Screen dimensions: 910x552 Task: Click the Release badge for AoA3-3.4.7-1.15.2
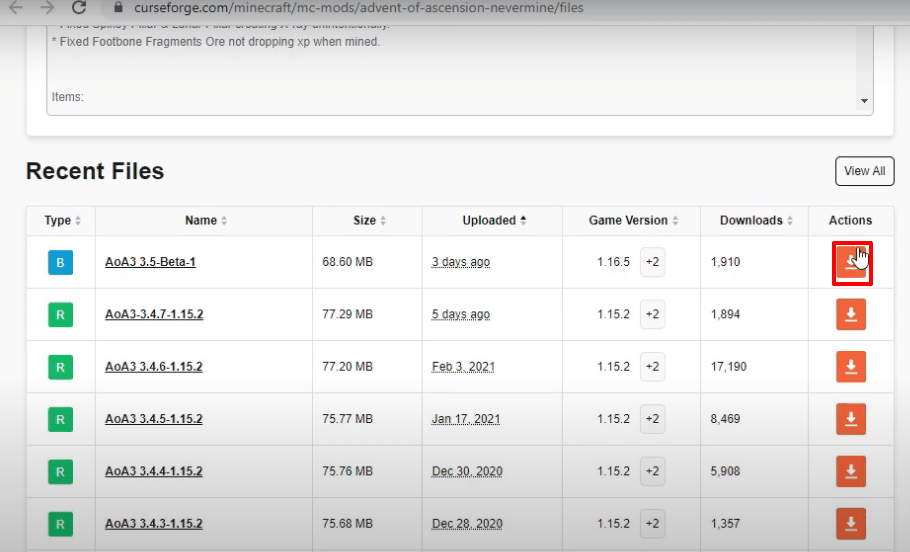pyautogui.click(x=60, y=315)
